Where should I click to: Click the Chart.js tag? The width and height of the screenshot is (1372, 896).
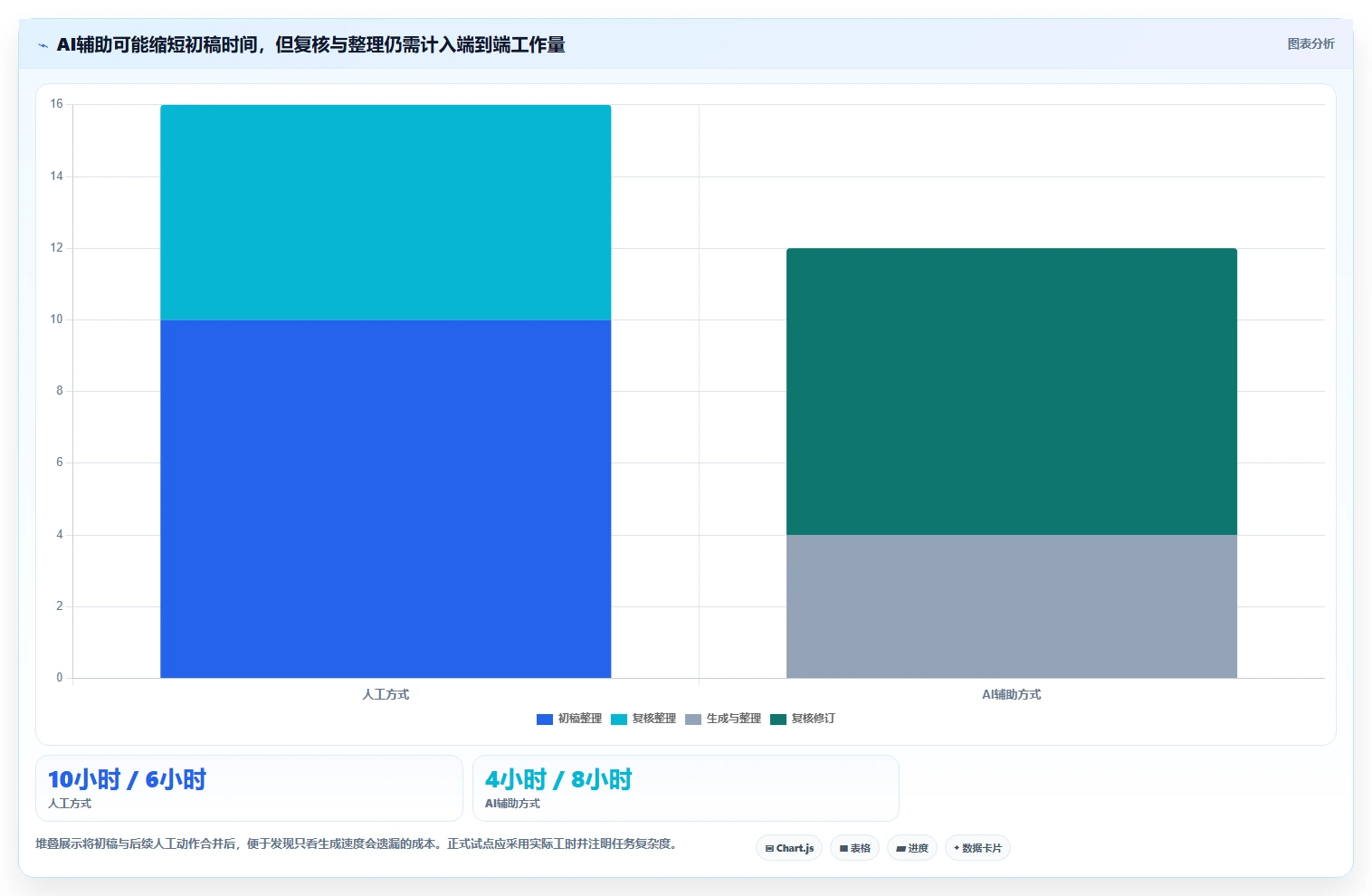(x=789, y=848)
